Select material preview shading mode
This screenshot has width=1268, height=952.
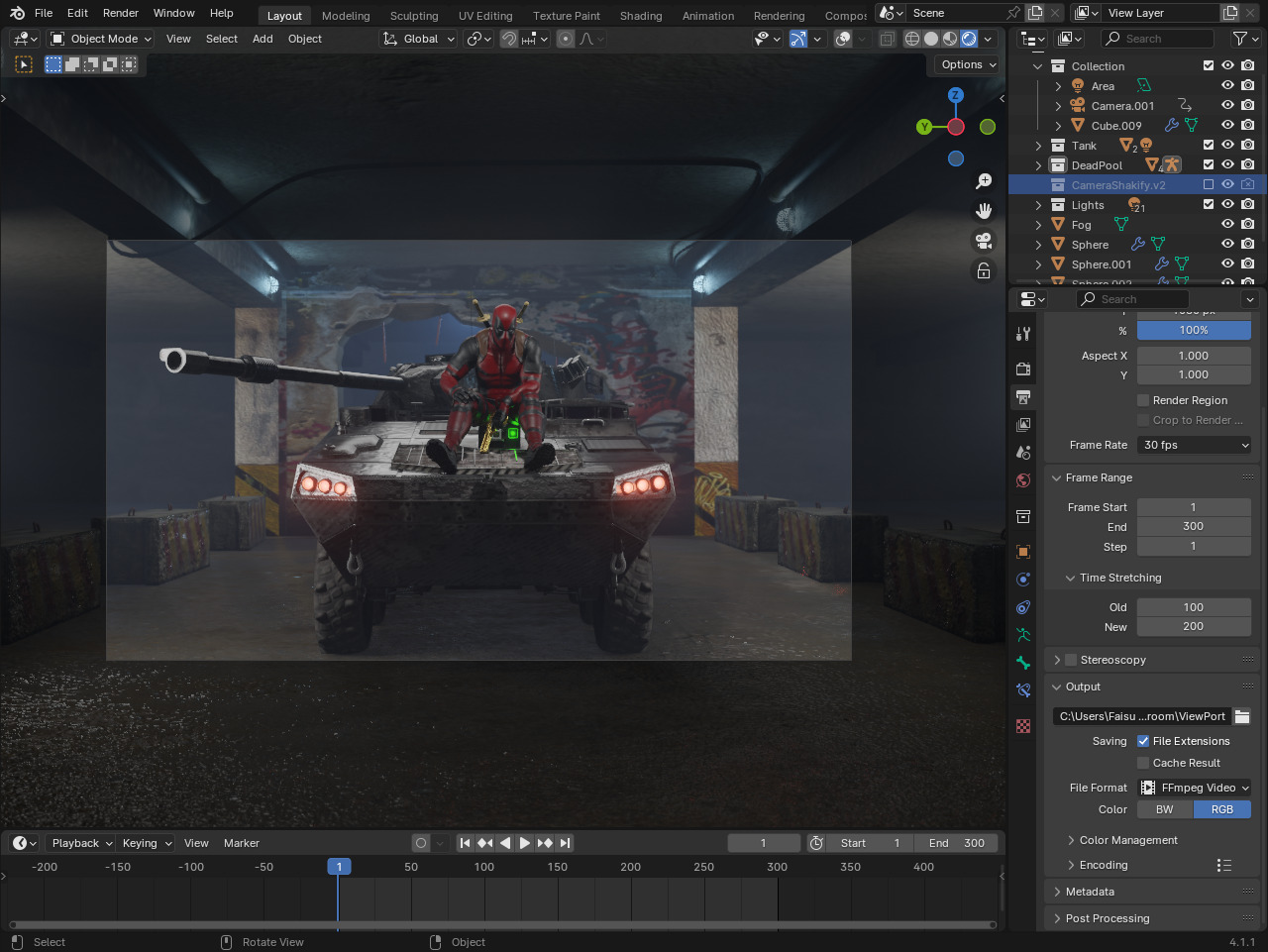tap(950, 39)
